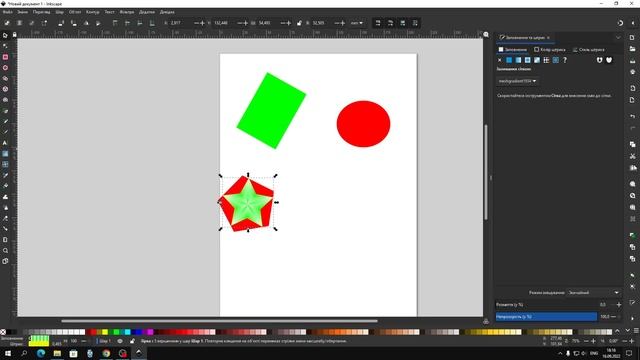Open Chrome from the taskbar

[106, 353]
